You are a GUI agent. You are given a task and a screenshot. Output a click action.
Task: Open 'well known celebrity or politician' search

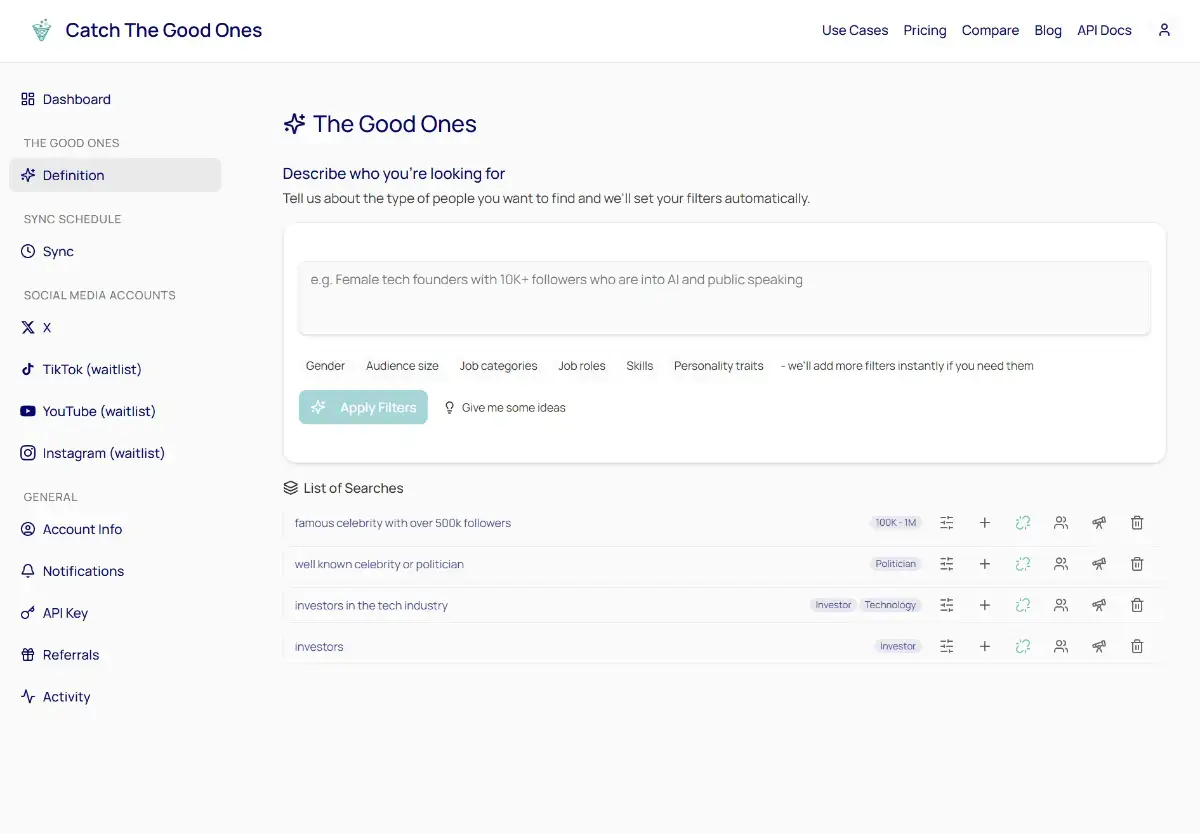coord(379,564)
